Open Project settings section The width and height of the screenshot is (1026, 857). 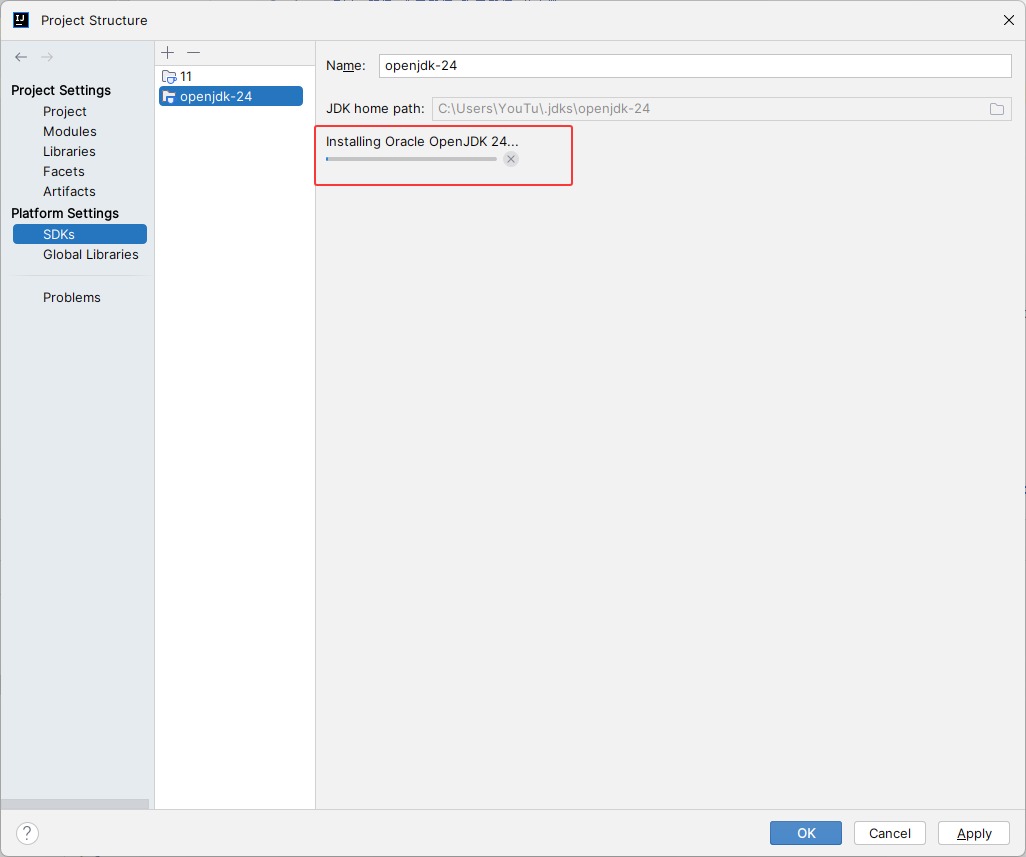[x=65, y=111]
